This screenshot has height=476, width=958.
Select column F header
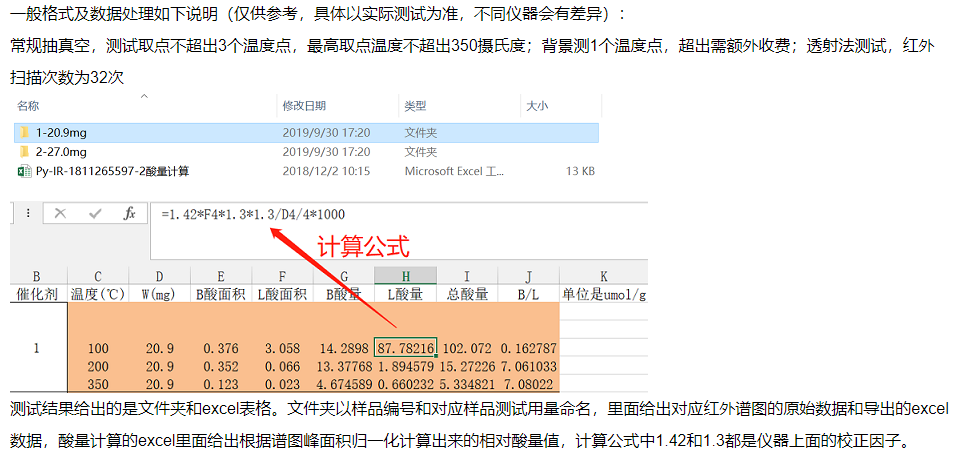282,276
